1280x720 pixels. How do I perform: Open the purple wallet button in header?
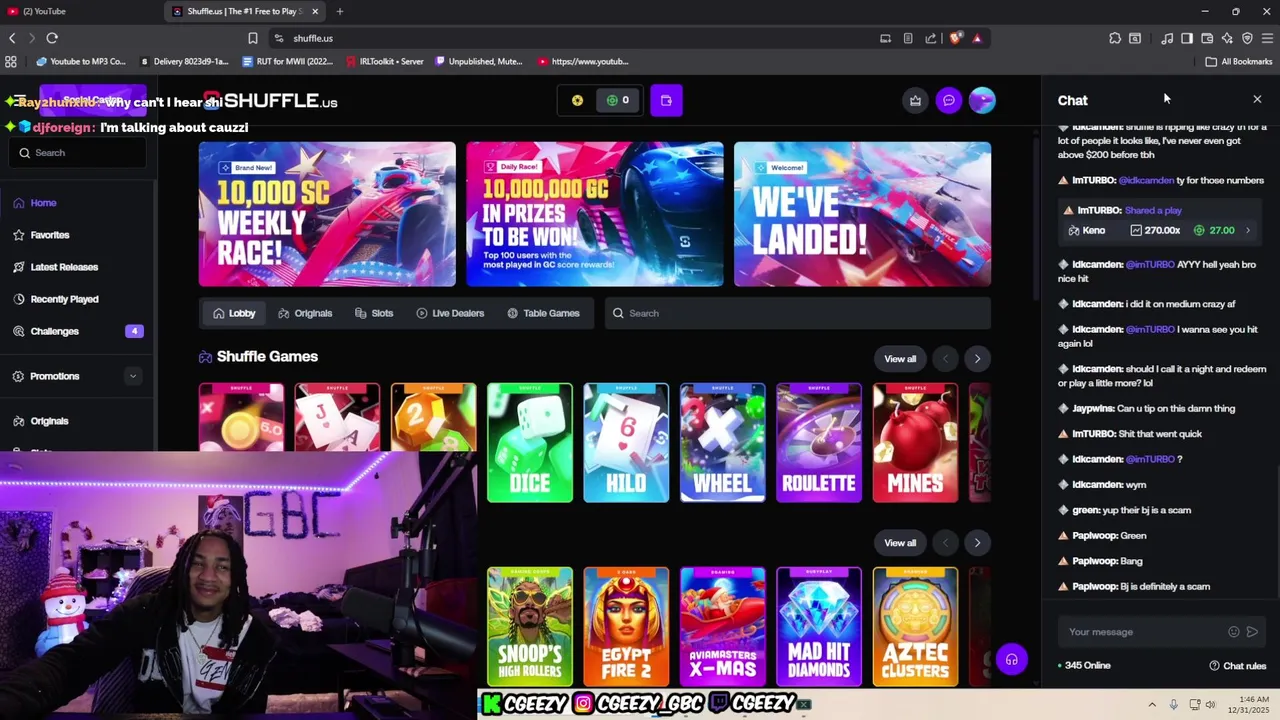[x=666, y=100]
